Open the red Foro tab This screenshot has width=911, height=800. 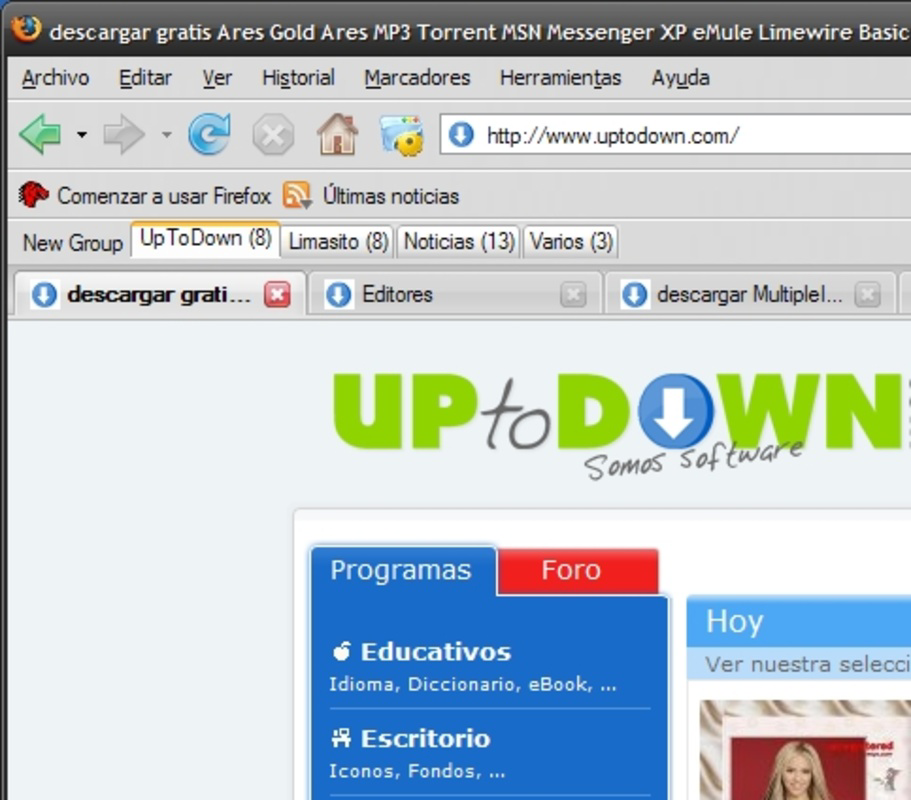[x=578, y=571]
